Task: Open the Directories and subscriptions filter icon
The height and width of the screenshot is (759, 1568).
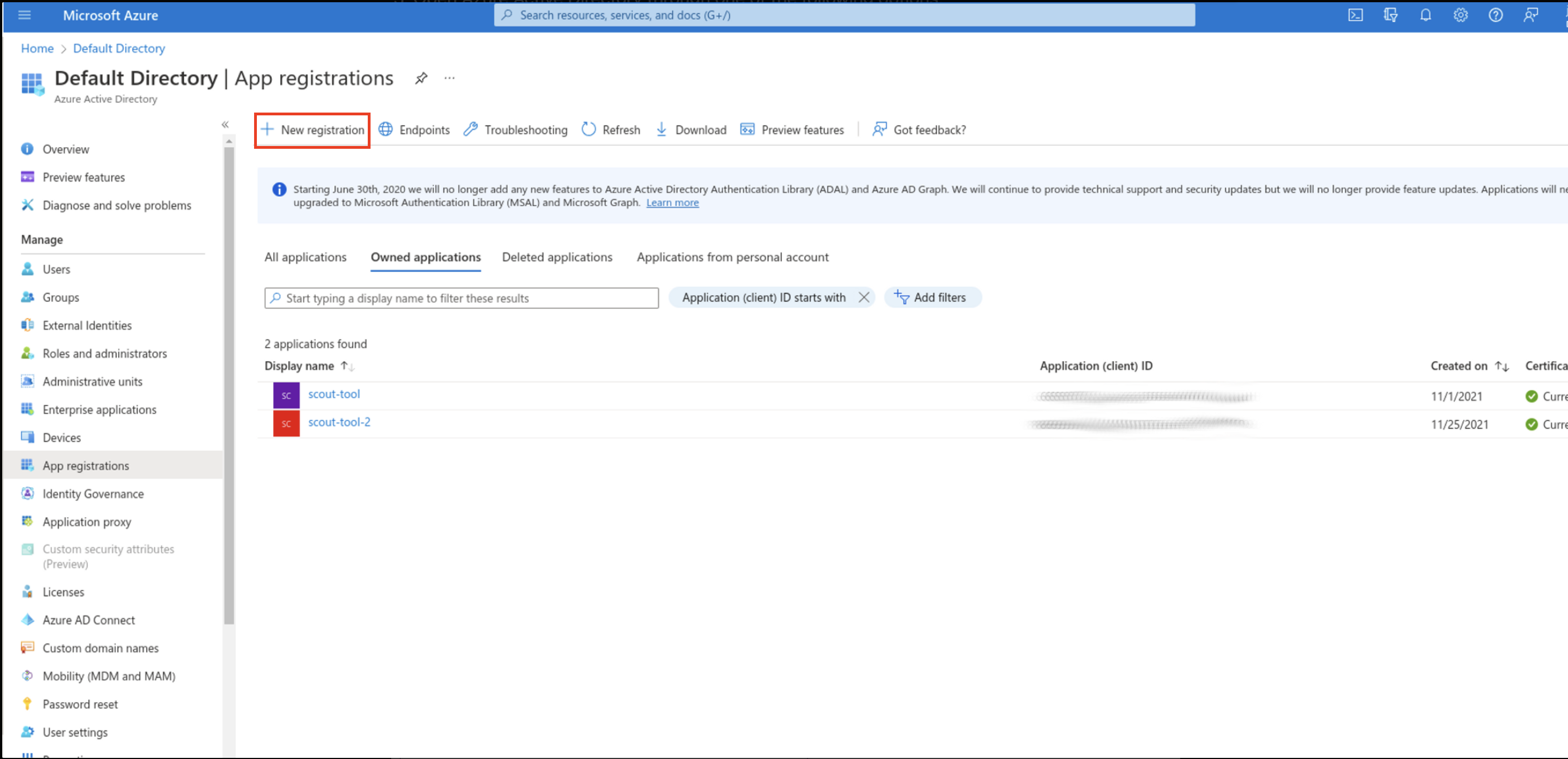Action: coord(1390,15)
